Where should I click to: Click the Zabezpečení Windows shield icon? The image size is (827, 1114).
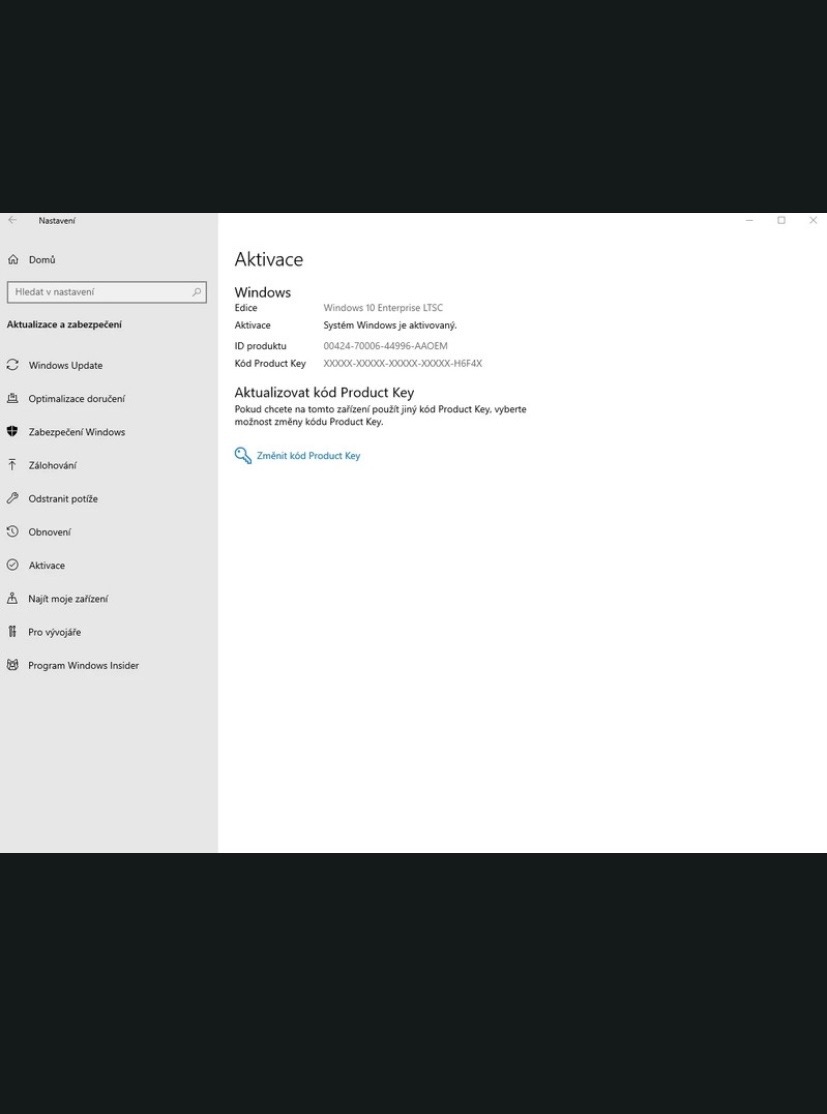coord(13,432)
